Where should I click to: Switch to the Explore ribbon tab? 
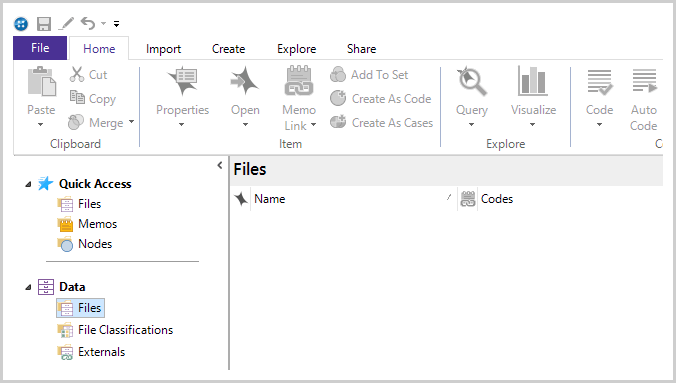297,49
